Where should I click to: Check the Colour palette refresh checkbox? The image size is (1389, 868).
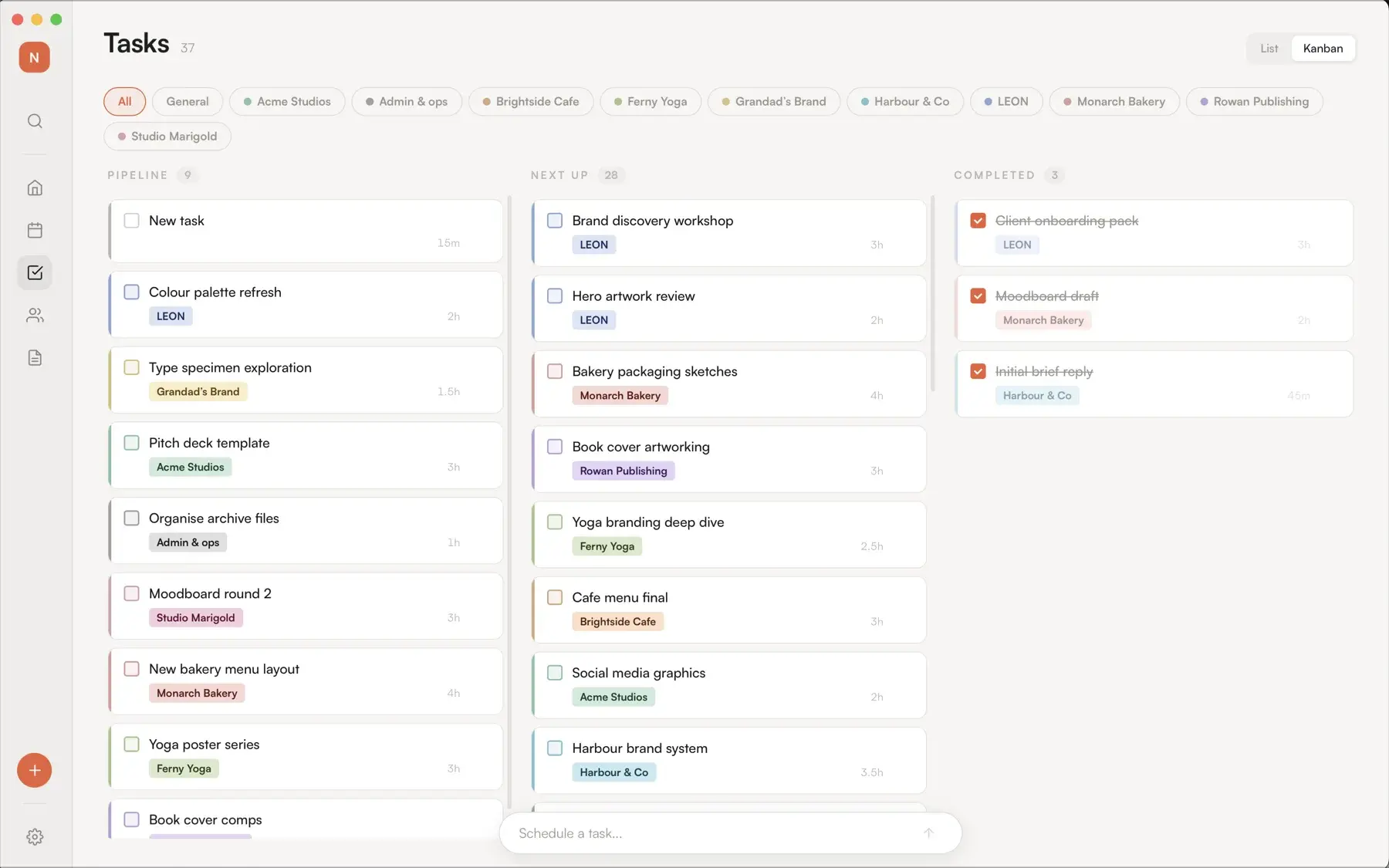point(132,292)
